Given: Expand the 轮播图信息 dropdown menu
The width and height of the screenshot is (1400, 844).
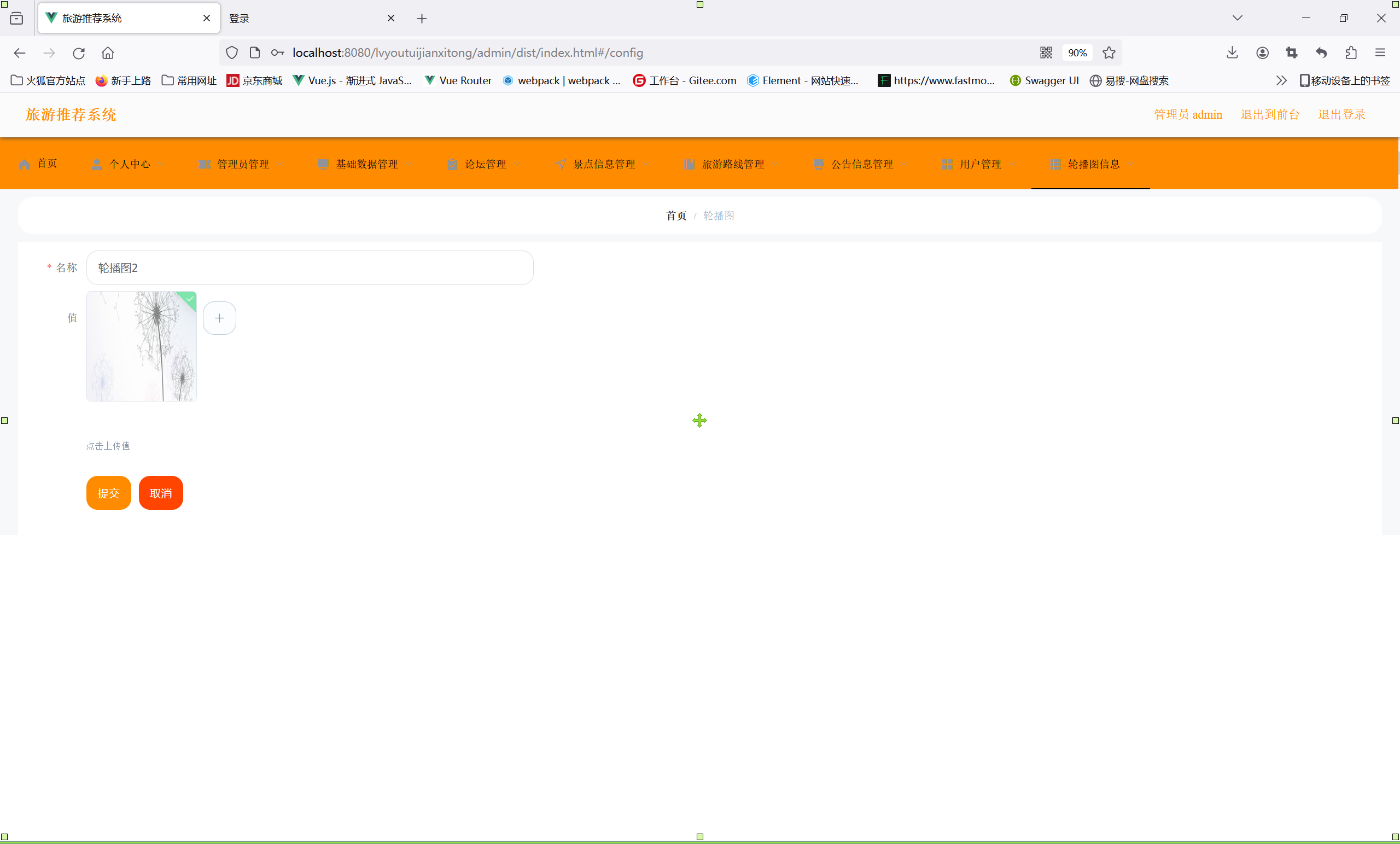Looking at the screenshot, I should (x=1093, y=164).
